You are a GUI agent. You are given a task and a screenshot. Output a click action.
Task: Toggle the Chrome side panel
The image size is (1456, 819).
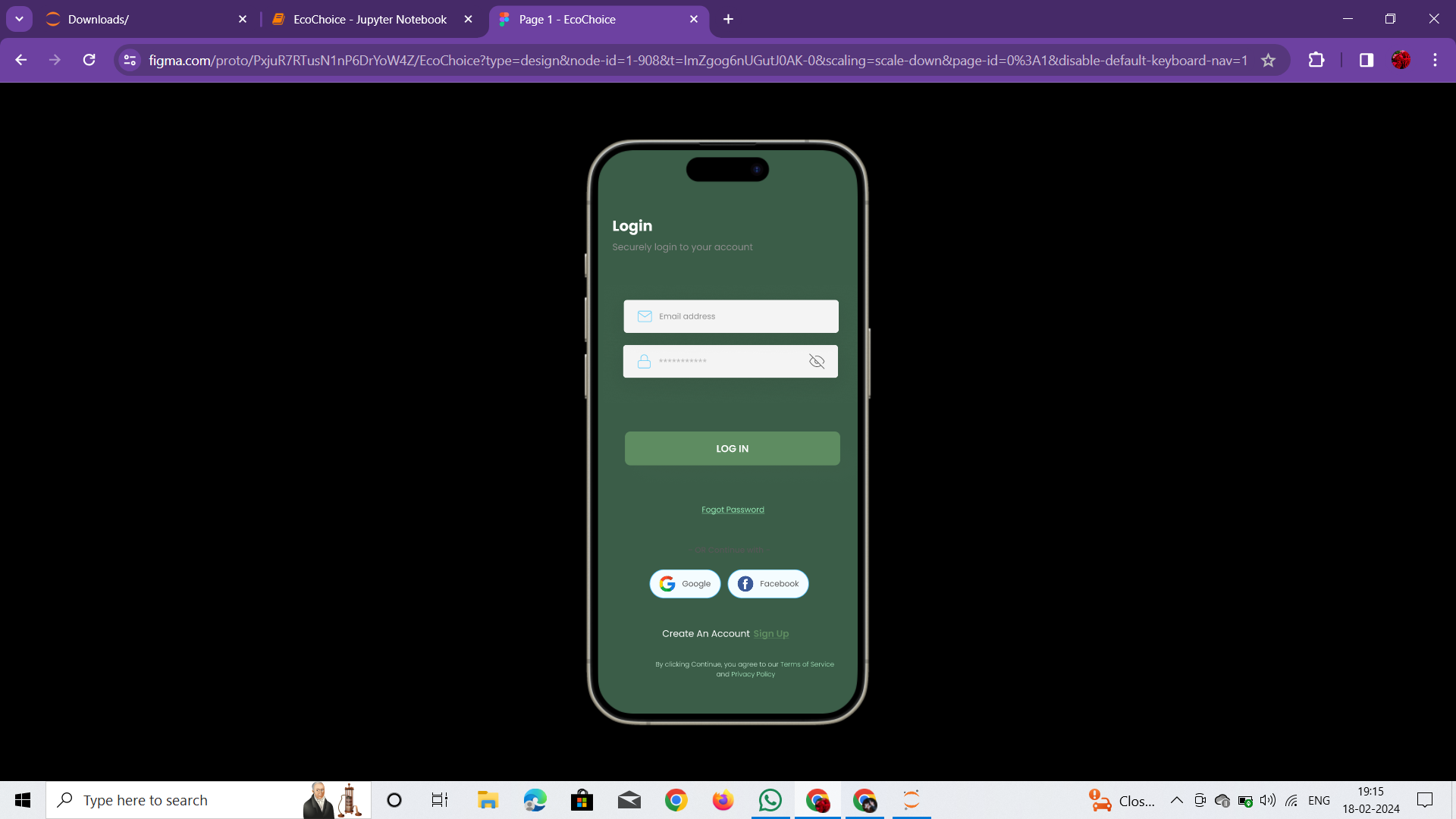coord(1366,61)
